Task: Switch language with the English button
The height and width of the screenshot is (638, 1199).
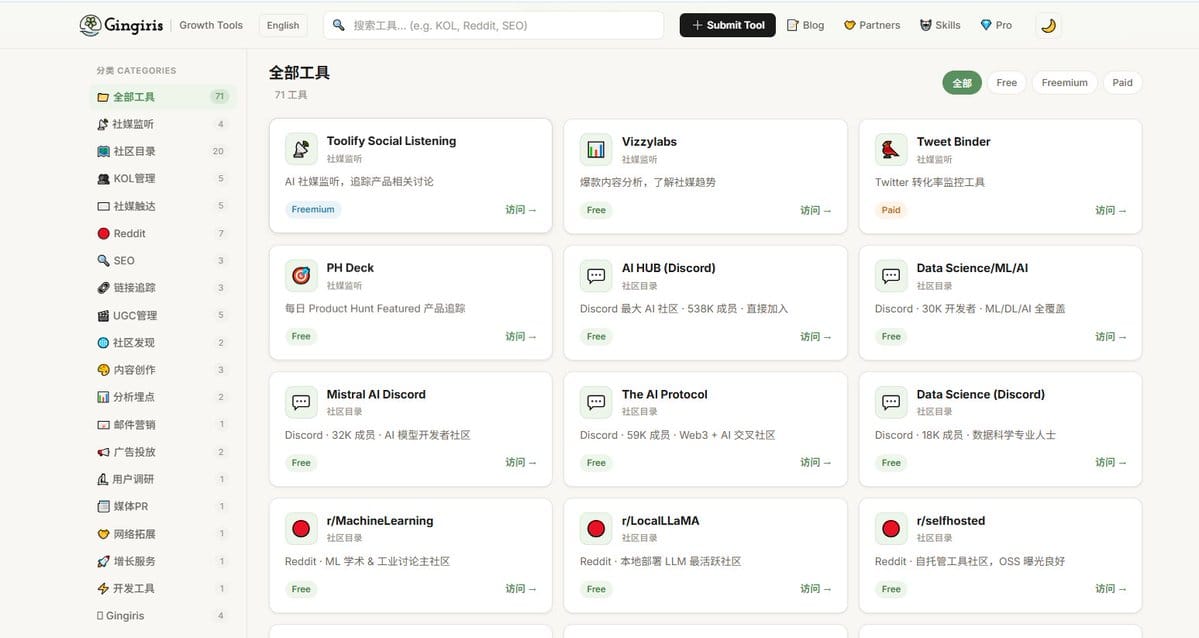Action: pyautogui.click(x=283, y=25)
